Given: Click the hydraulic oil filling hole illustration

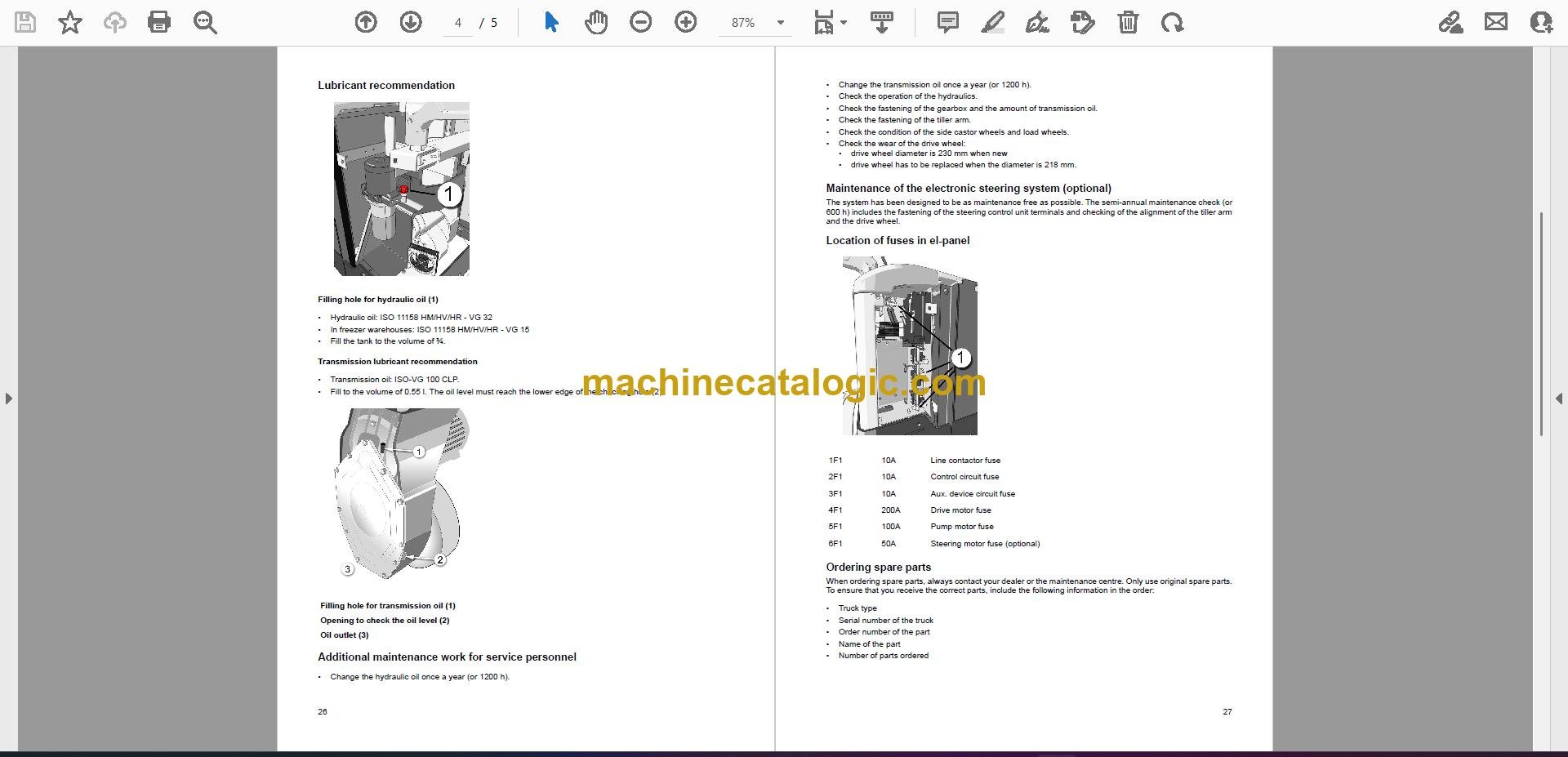Looking at the screenshot, I should pyautogui.click(x=401, y=189).
